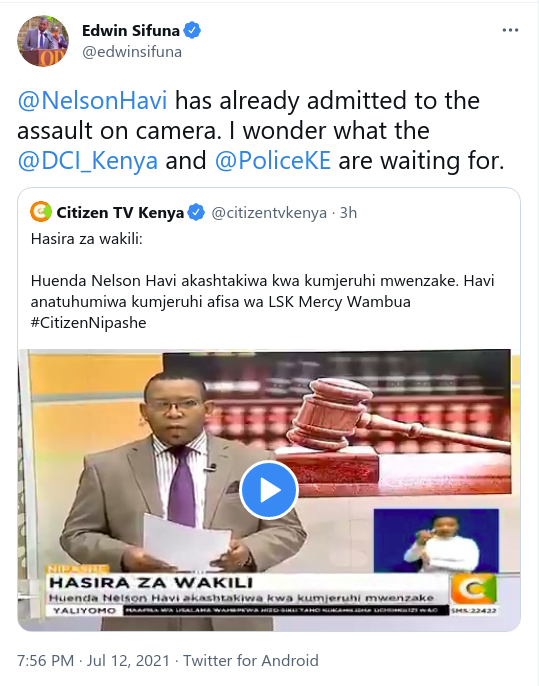Click Edwin Sifuna's verified badge

coord(192,31)
